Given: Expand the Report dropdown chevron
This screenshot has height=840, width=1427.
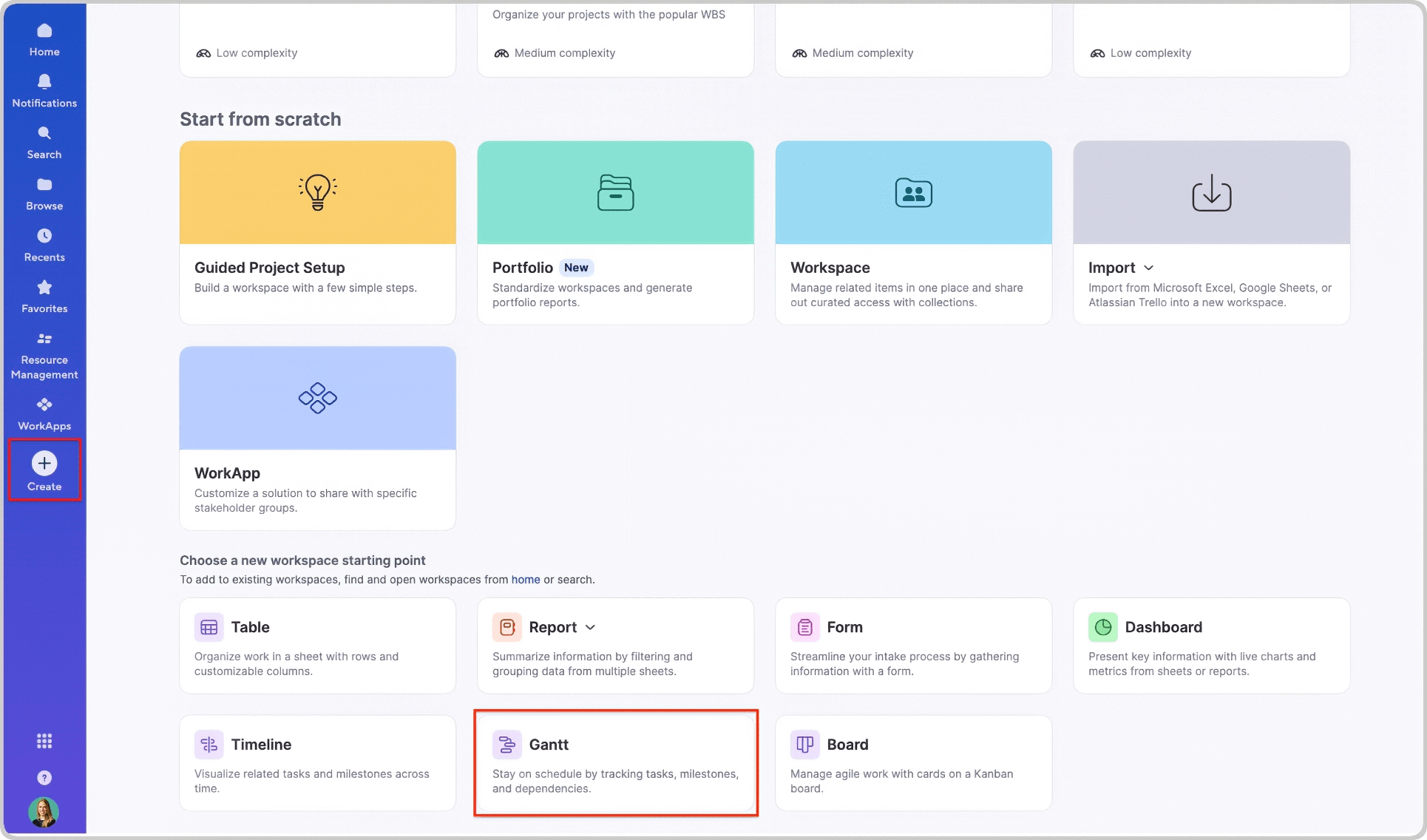Looking at the screenshot, I should (590, 627).
